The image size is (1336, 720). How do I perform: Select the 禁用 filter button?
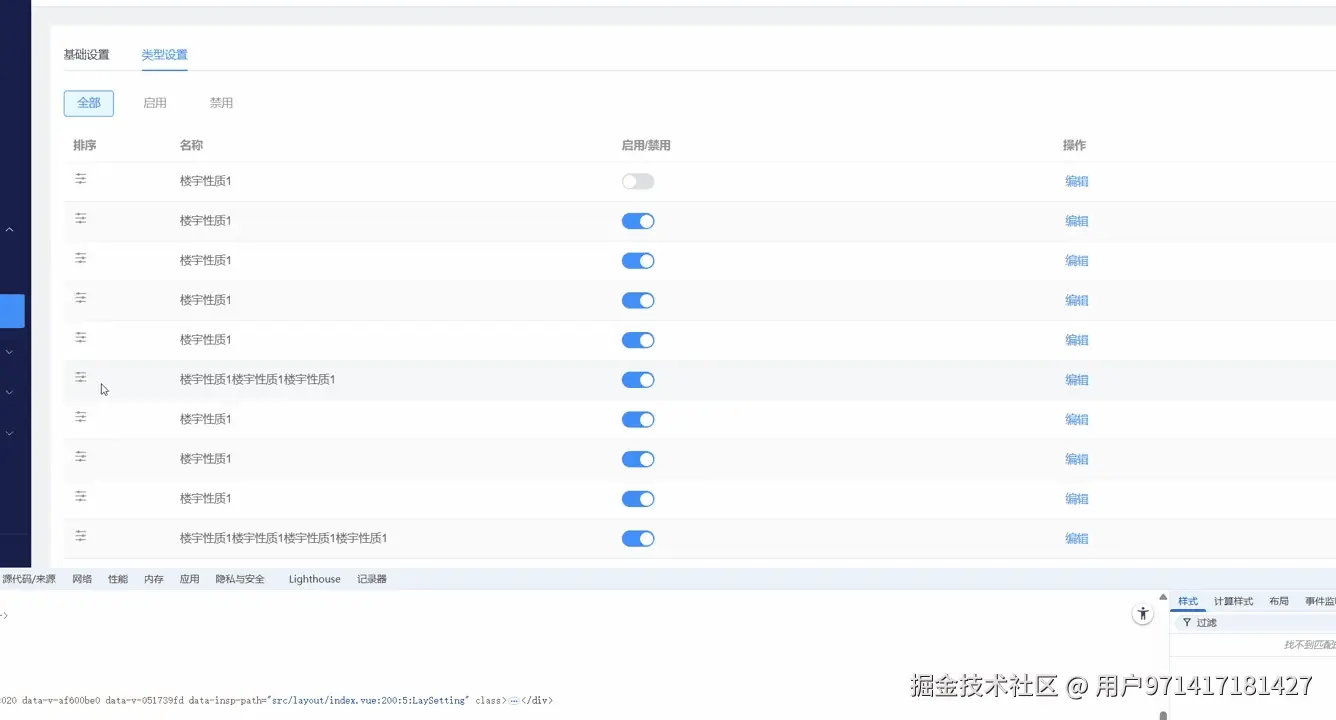coord(222,103)
